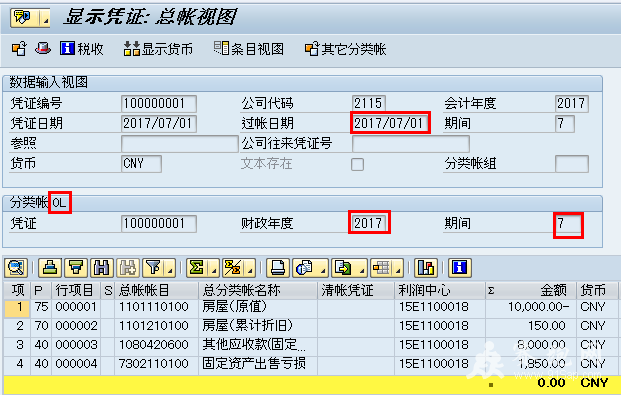This screenshot has height=395, width=621.
Task: Click the other document icon in application toolbar
Action: coord(19,49)
